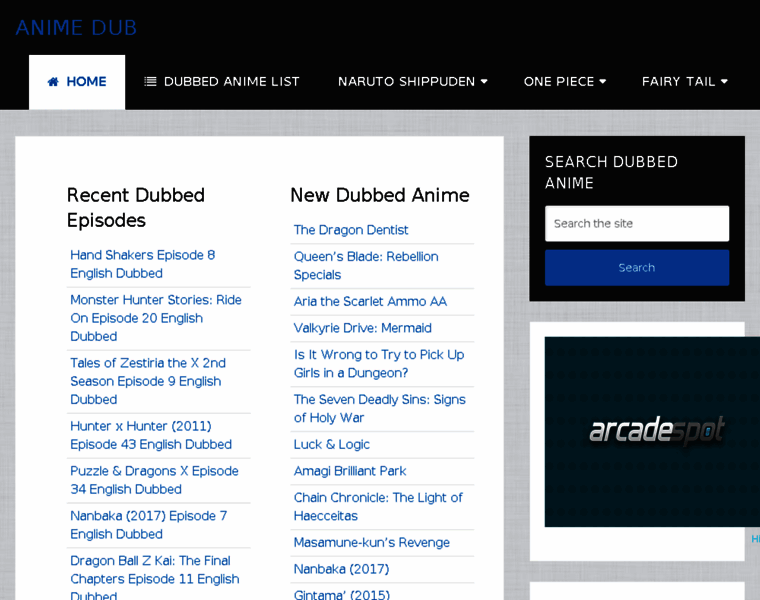The width and height of the screenshot is (760, 600).
Task: Open Hunter x Hunter (2011) Episode 43
Action: (151, 435)
